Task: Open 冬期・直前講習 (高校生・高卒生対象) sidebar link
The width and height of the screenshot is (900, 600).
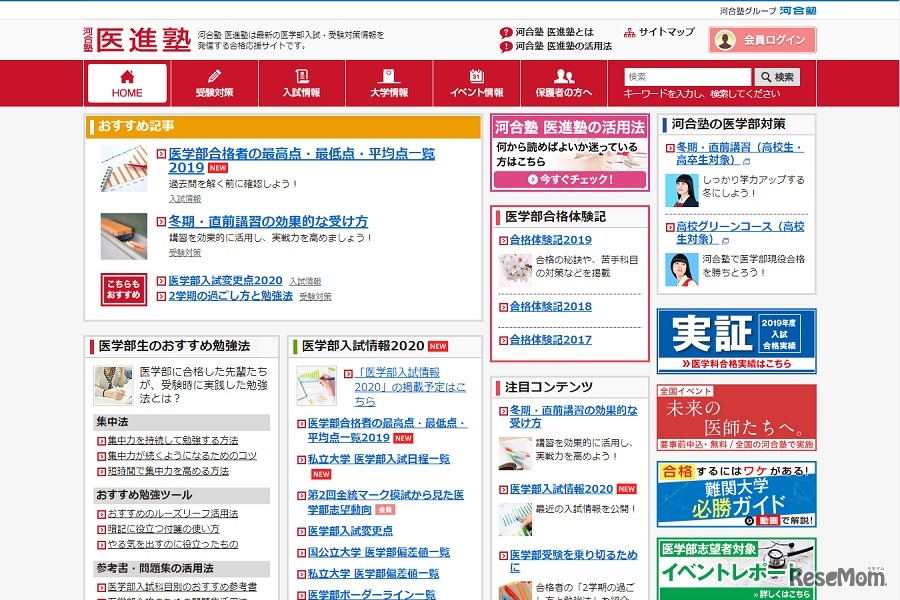Action: 739,153
